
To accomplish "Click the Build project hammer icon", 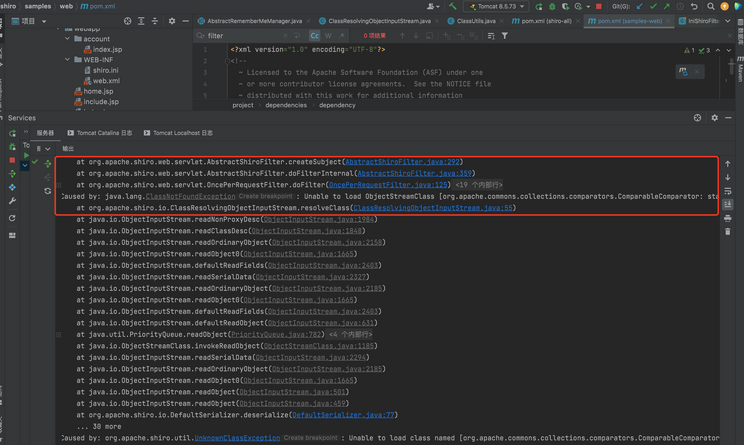I will (453, 6).
